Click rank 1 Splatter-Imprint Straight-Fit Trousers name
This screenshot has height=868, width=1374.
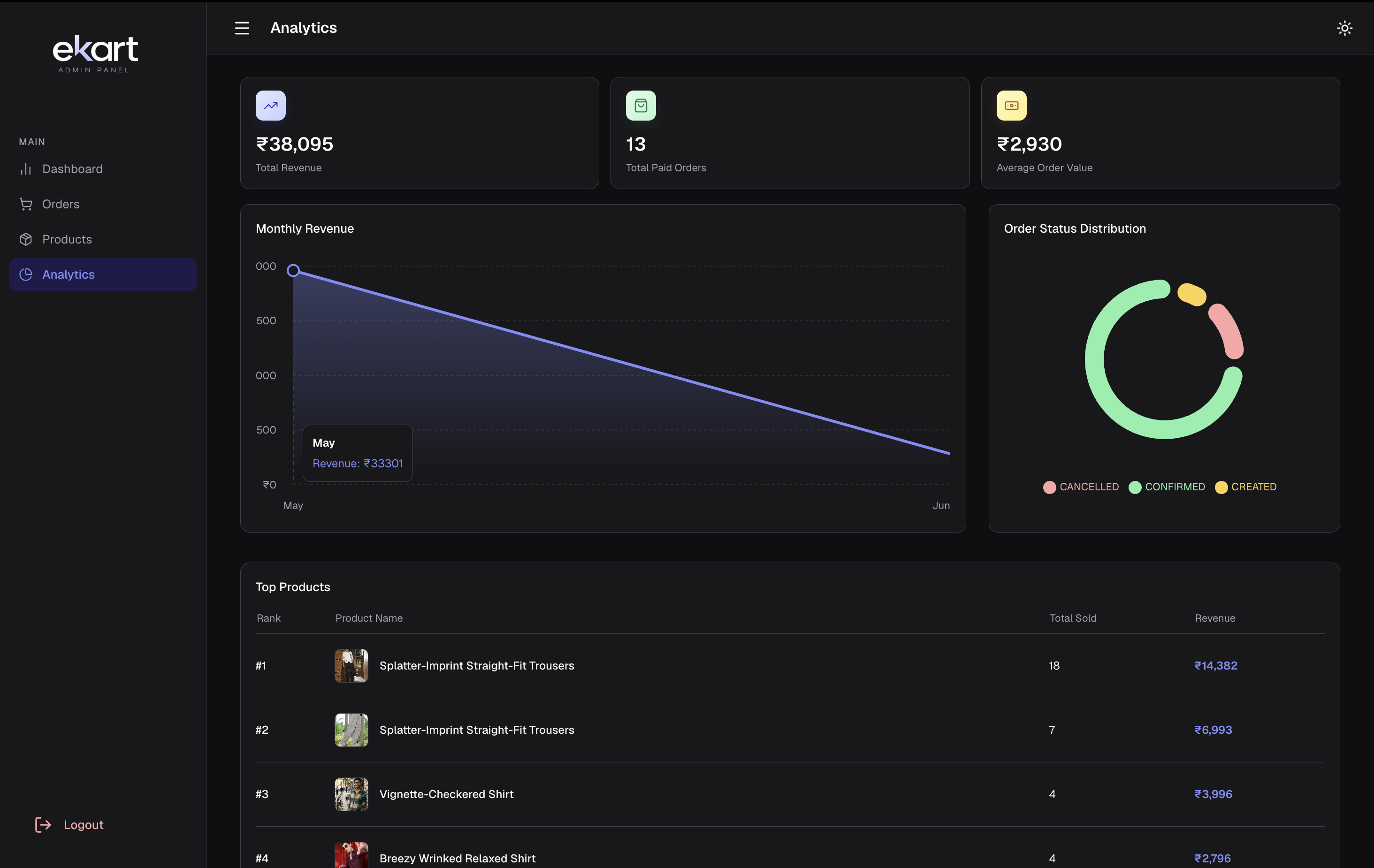pos(477,665)
